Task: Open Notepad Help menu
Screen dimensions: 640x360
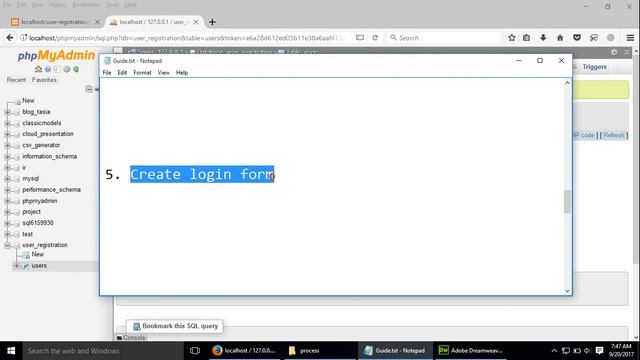Action: tap(182, 73)
